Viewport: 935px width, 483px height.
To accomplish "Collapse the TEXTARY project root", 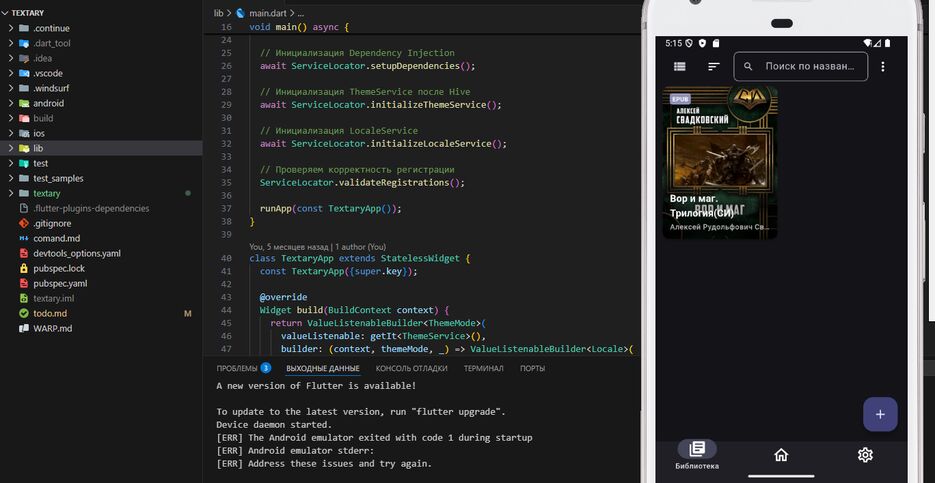I will pyautogui.click(x=27, y=13).
